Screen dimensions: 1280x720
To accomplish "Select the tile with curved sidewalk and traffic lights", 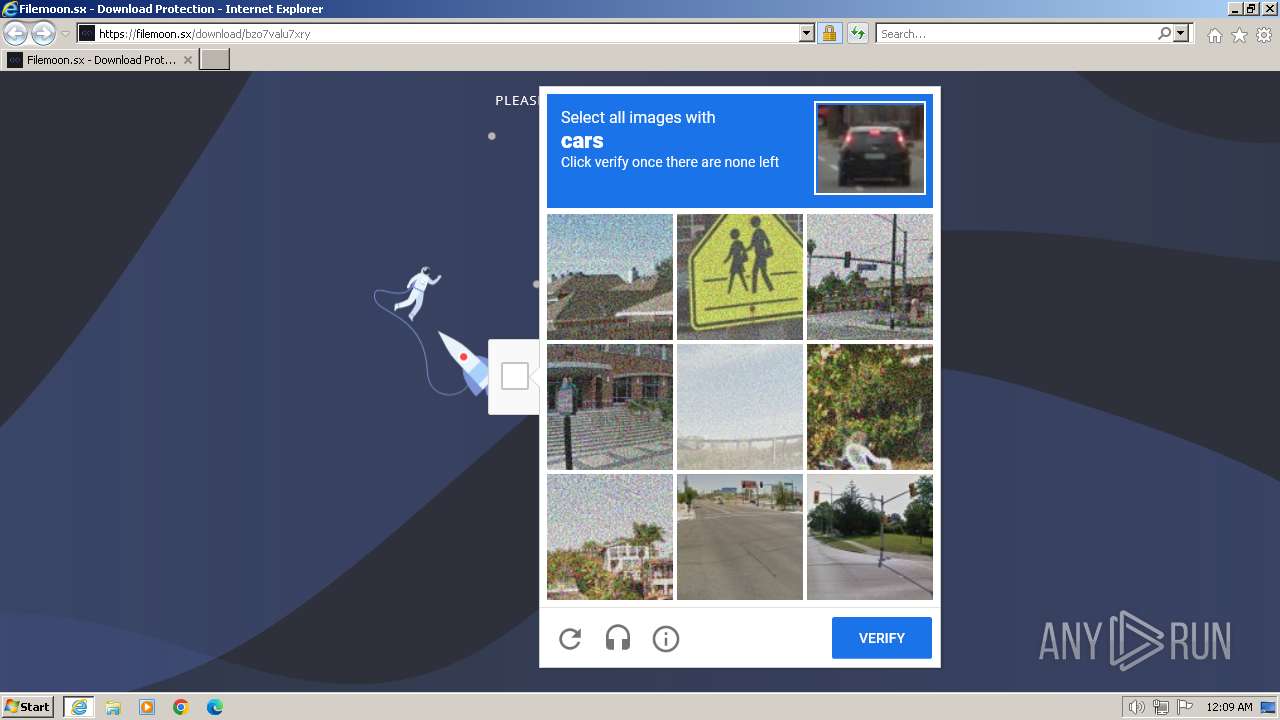I will tap(870, 537).
